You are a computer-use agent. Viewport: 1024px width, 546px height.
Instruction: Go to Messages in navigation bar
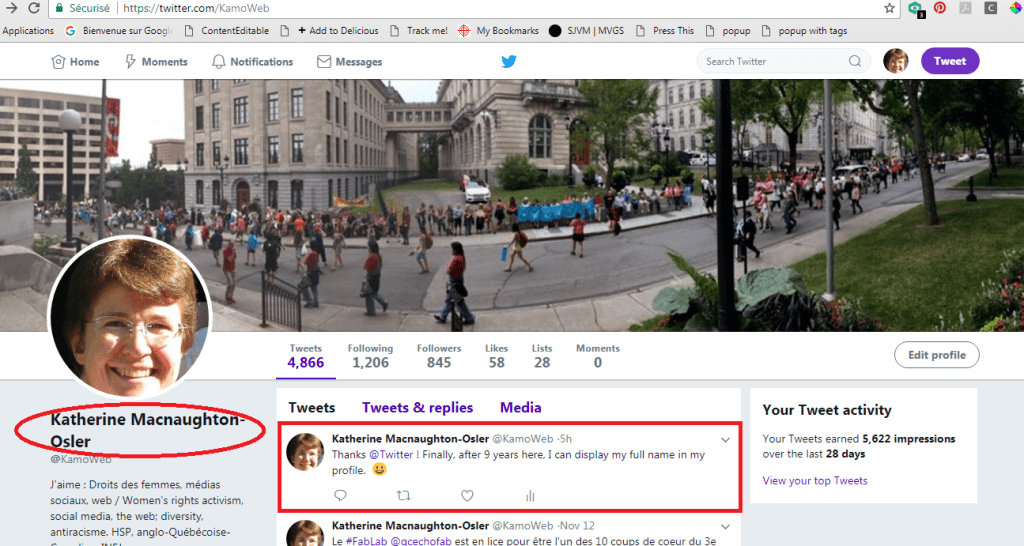(x=349, y=61)
